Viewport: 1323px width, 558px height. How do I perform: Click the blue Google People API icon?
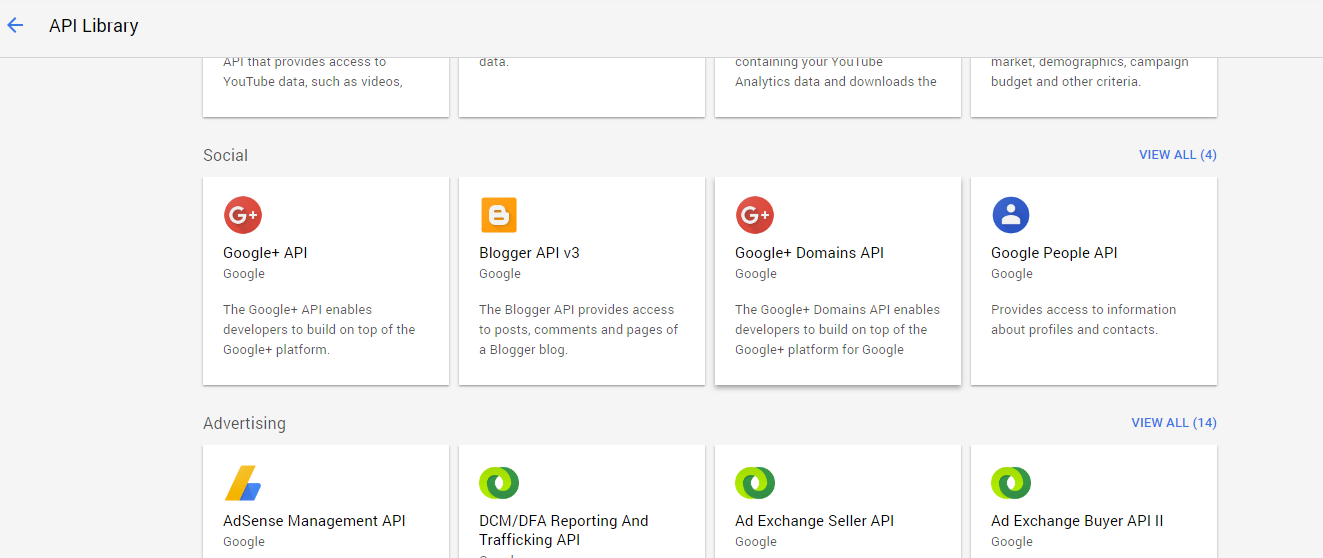1010,215
